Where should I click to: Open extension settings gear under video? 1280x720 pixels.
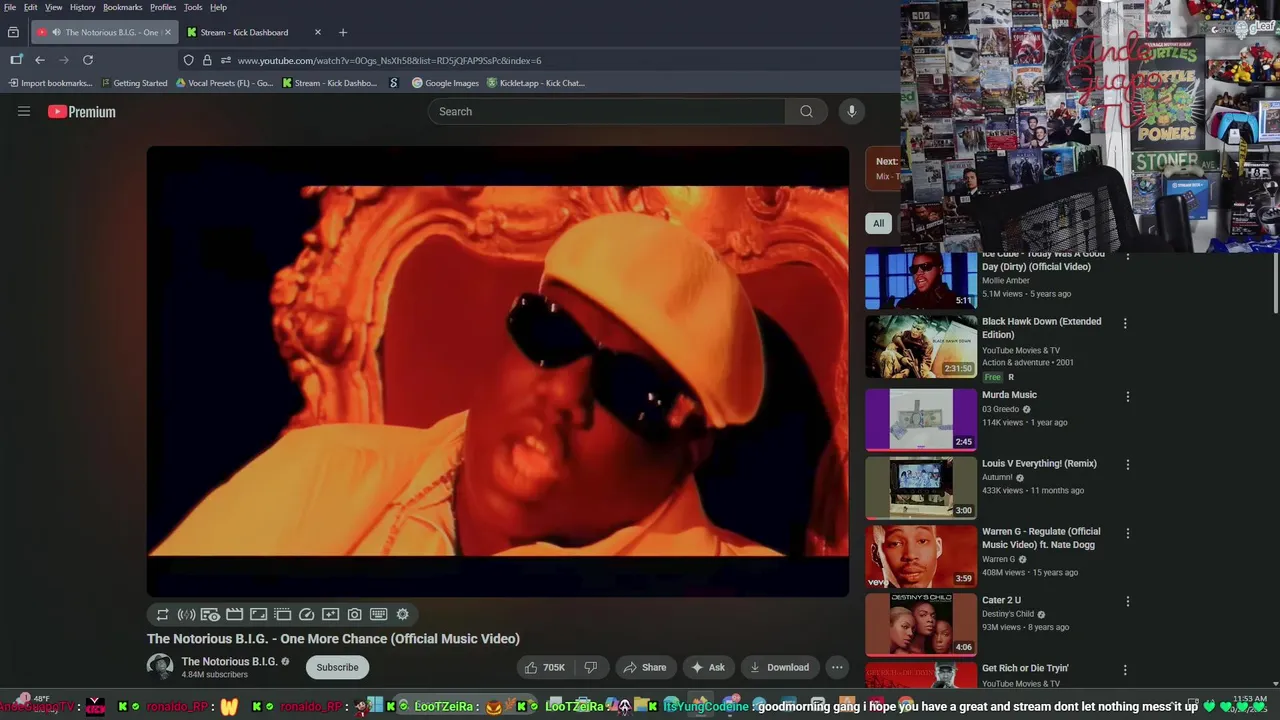click(402, 614)
